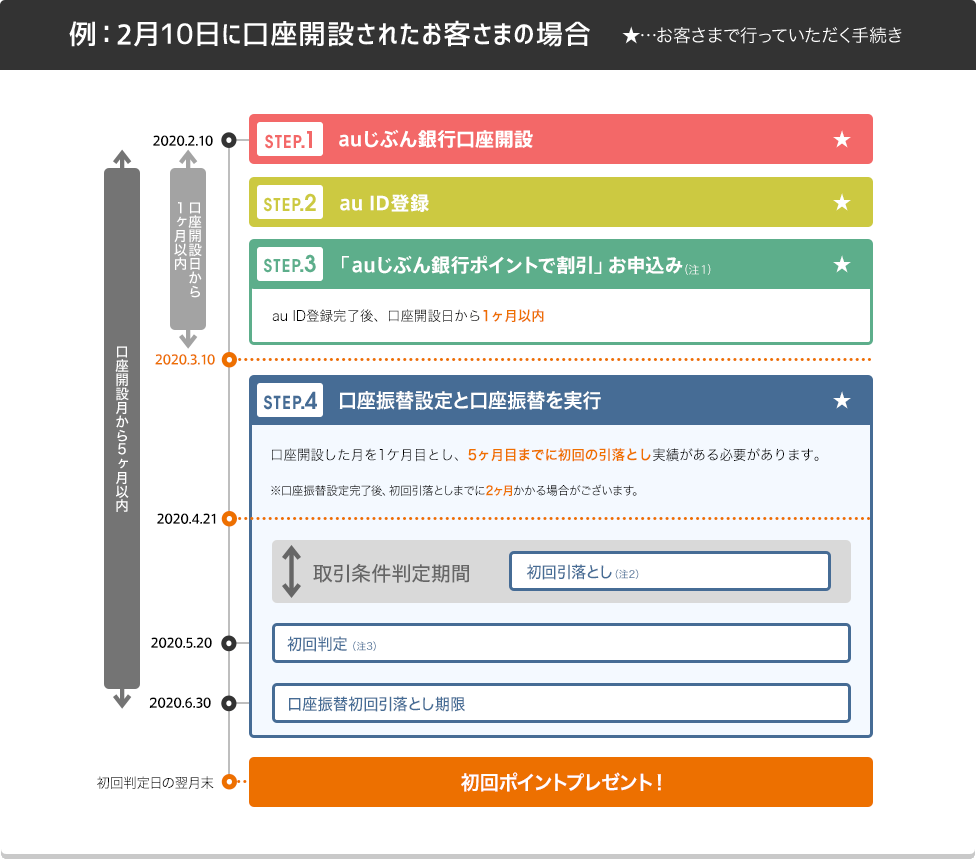Click the gray 口座開設月から5ヶ月以内 vertical bar
The width and height of the screenshot is (976, 859).
pyautogui.click(x=122, y=428)
